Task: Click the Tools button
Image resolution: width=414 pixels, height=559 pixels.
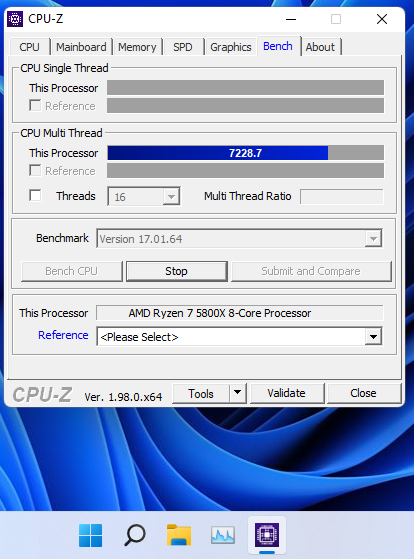Action: click(201, 394)
